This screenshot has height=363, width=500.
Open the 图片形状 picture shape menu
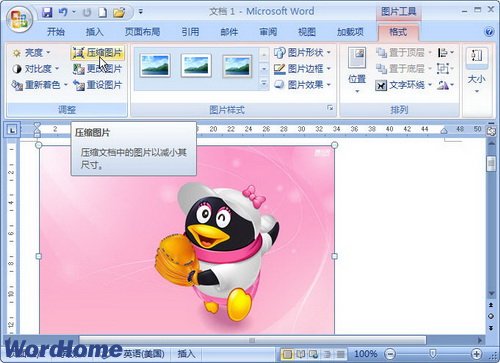[302, 53]
